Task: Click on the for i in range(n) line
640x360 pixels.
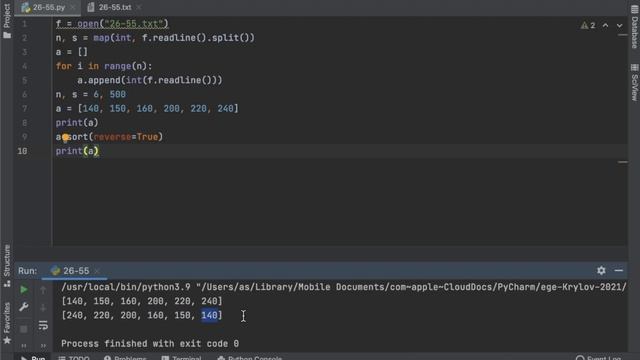Action: point(104,66)
